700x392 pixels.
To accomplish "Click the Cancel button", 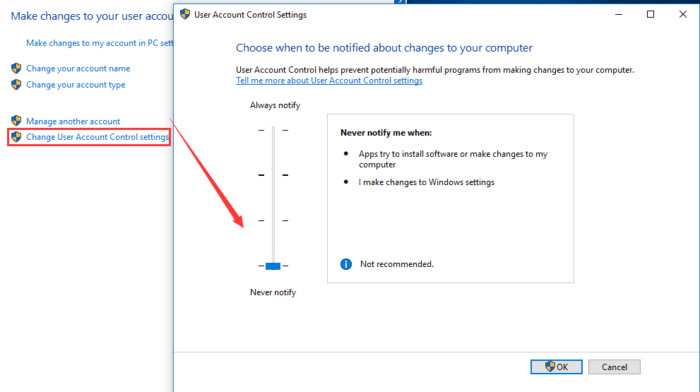I will [614, 367].
